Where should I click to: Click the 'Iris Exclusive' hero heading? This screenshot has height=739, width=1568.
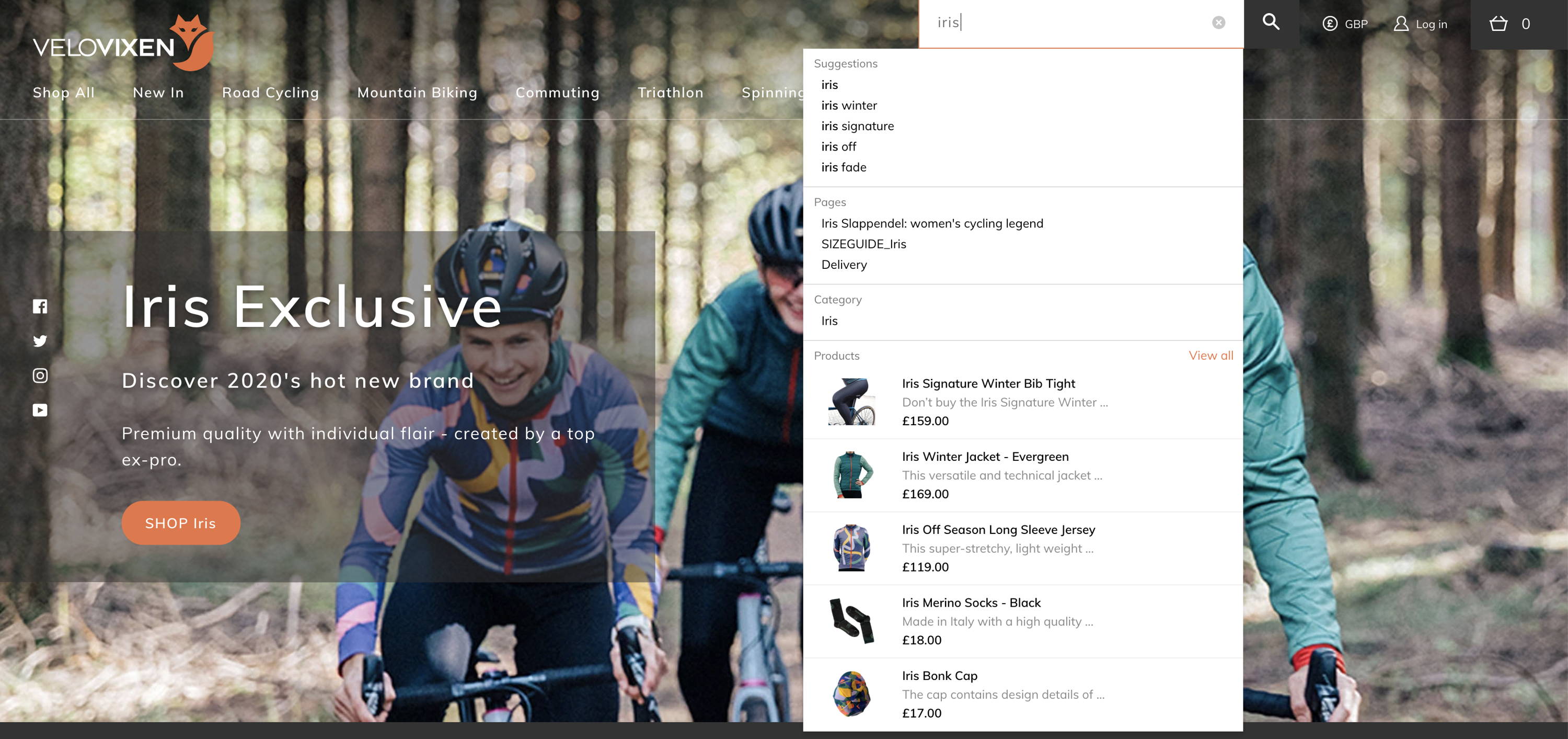pyautogui.click(x=312, y=306)
